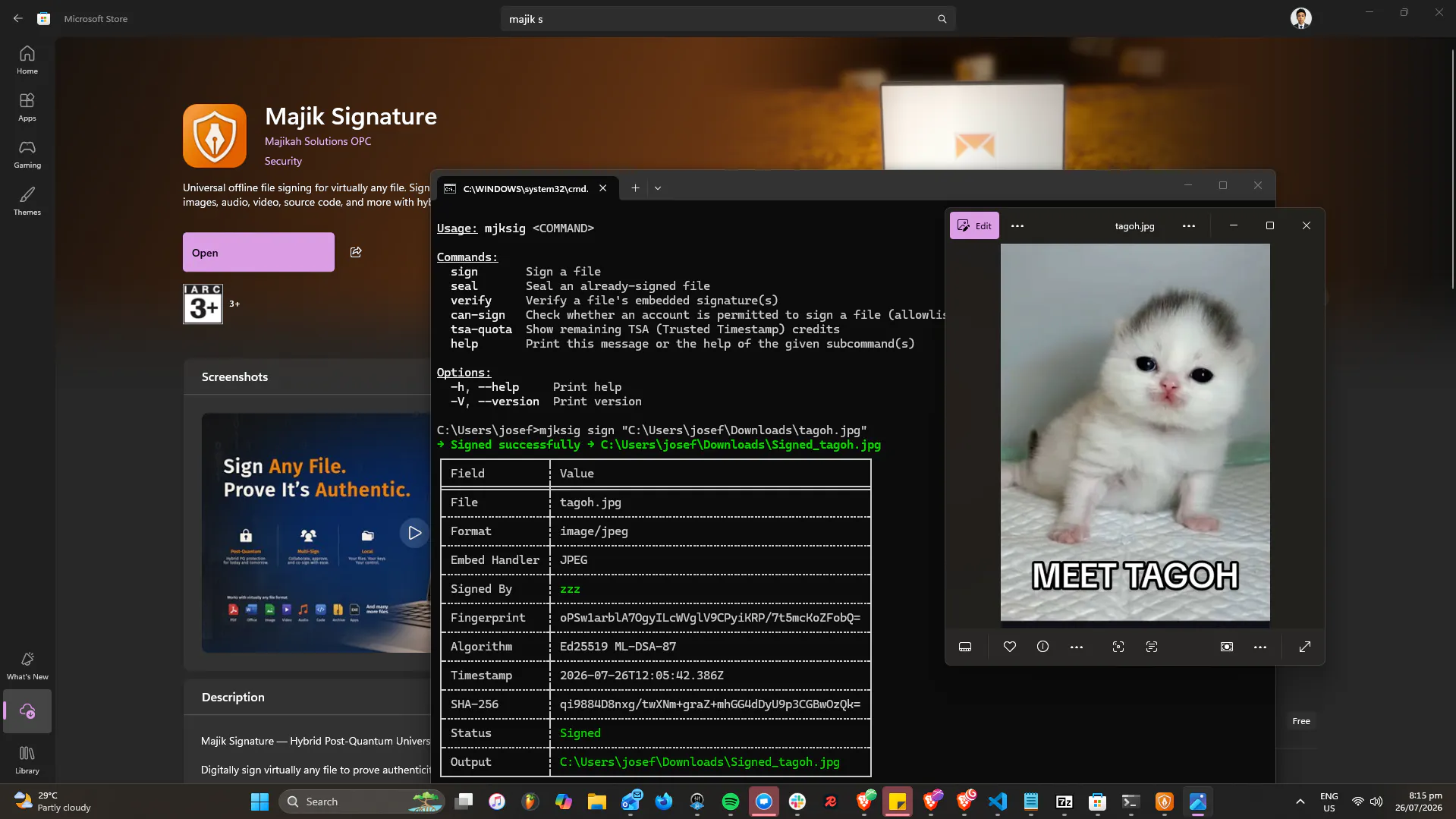Open the Majikah Solutions OPC publisher link
Image resolution: width=1456 pixels, height=819 pixels.
tap(318, 141)
